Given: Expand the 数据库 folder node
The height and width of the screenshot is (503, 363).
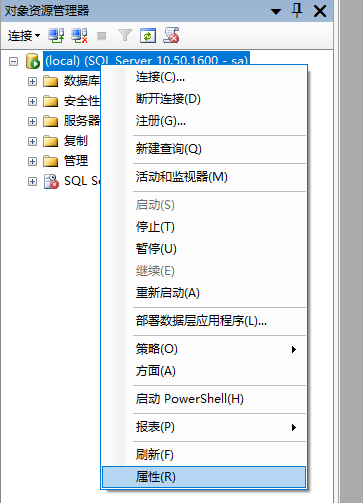Looking at the screenshot, I should pyautogui.click(x=32, y=81).
